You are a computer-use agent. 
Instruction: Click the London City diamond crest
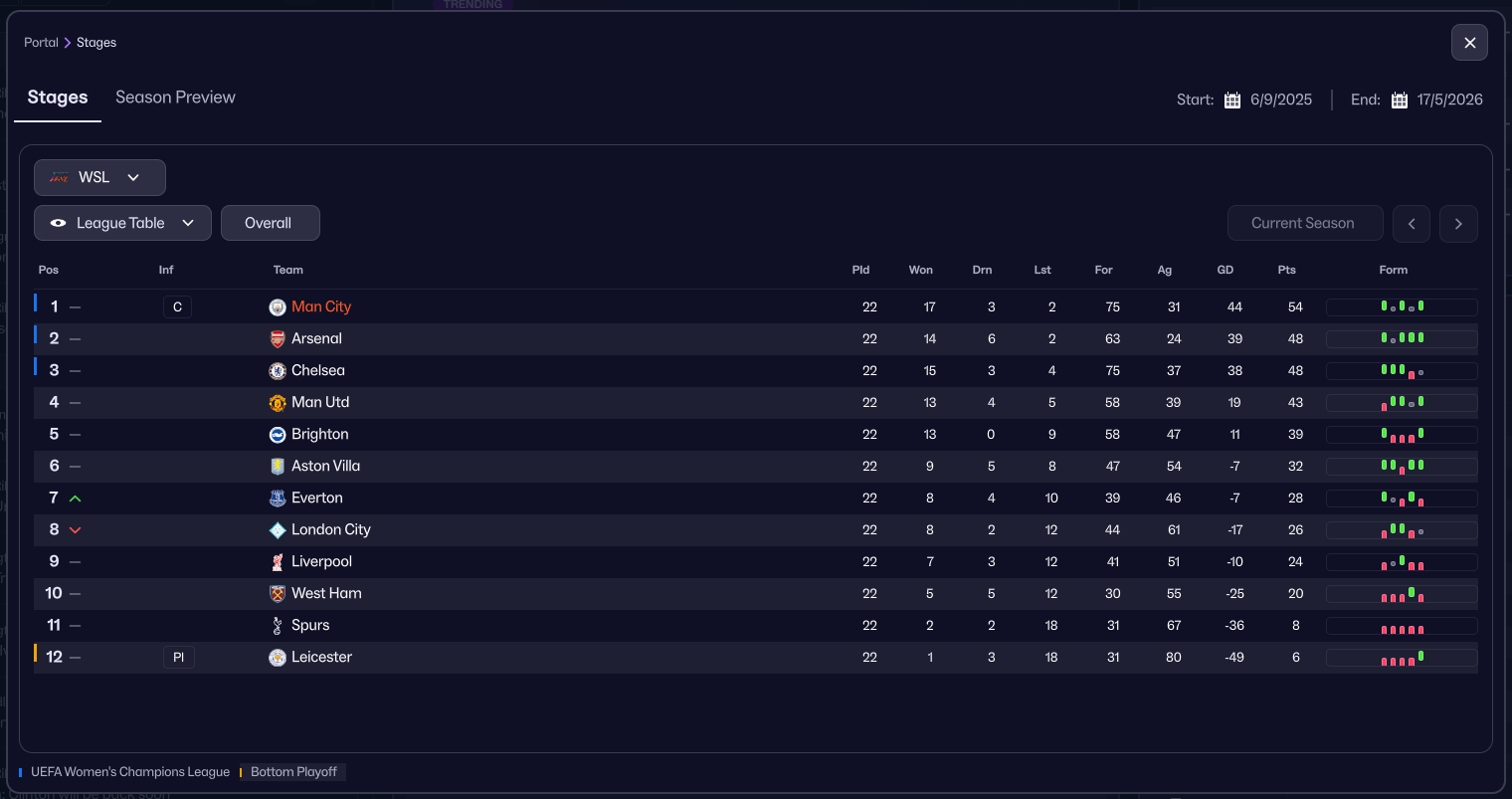(278, 530)
